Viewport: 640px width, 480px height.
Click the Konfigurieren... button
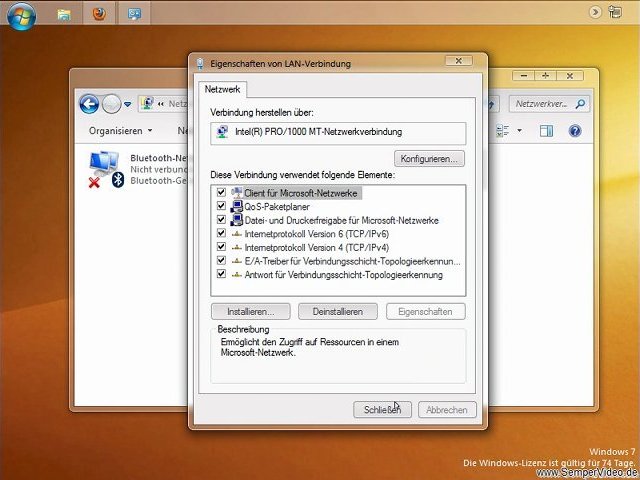coord(429,159)
